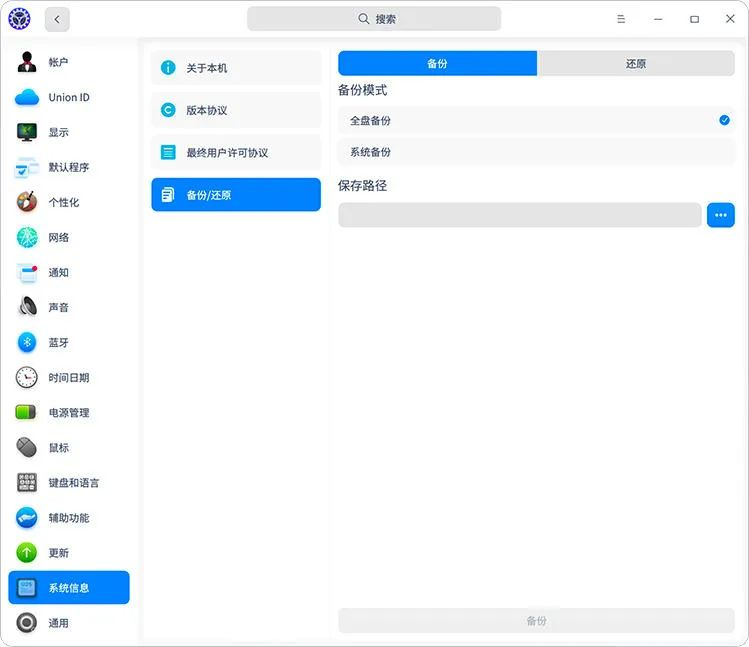Open the 个性化 personalization palette icon
This screenshot has width=749, height=647.
click(27, 202)
